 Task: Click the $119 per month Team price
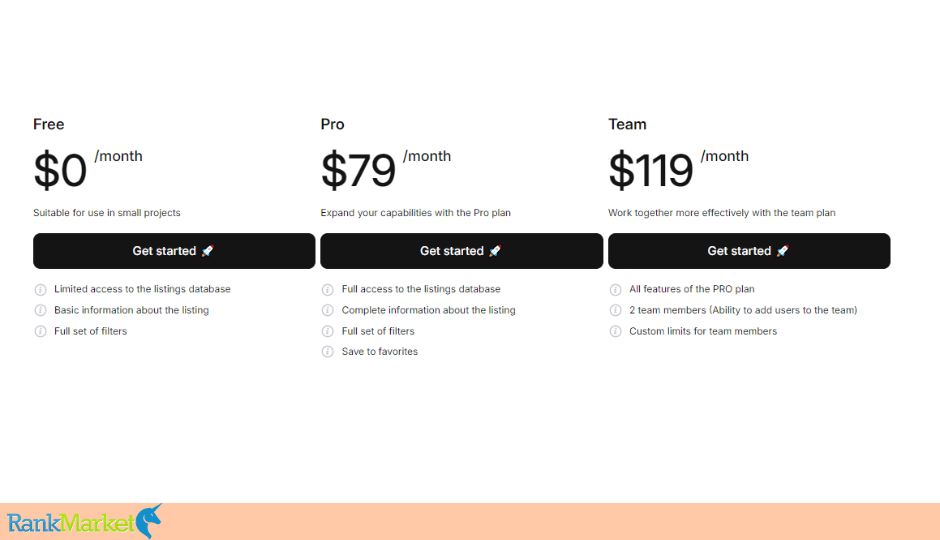pyautogui.click(x=678, y=169)
